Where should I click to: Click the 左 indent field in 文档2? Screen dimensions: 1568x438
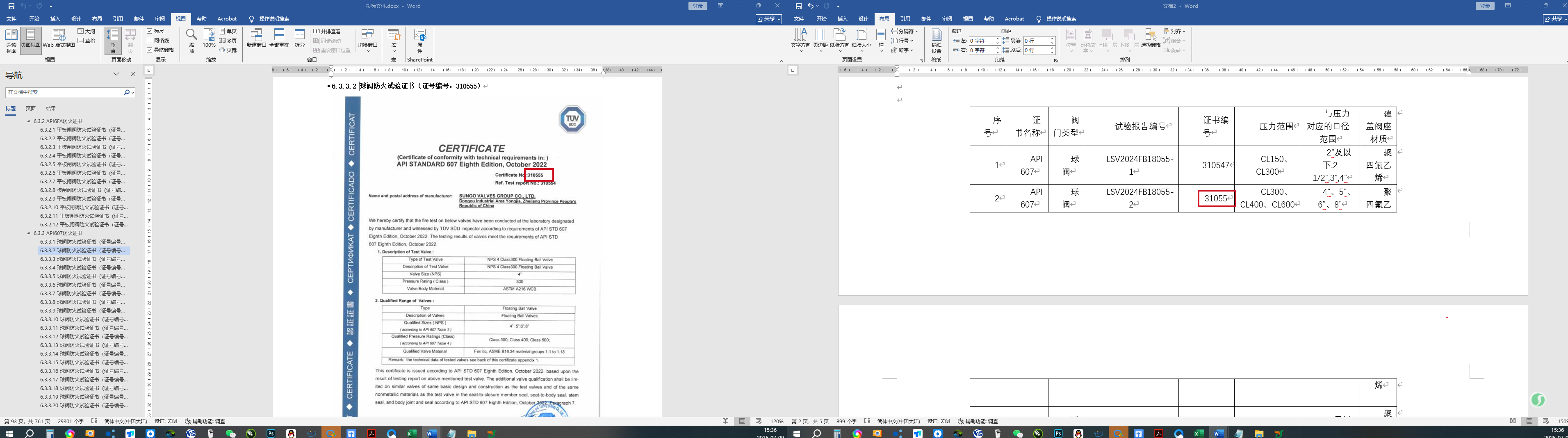[x=984, y=41]
